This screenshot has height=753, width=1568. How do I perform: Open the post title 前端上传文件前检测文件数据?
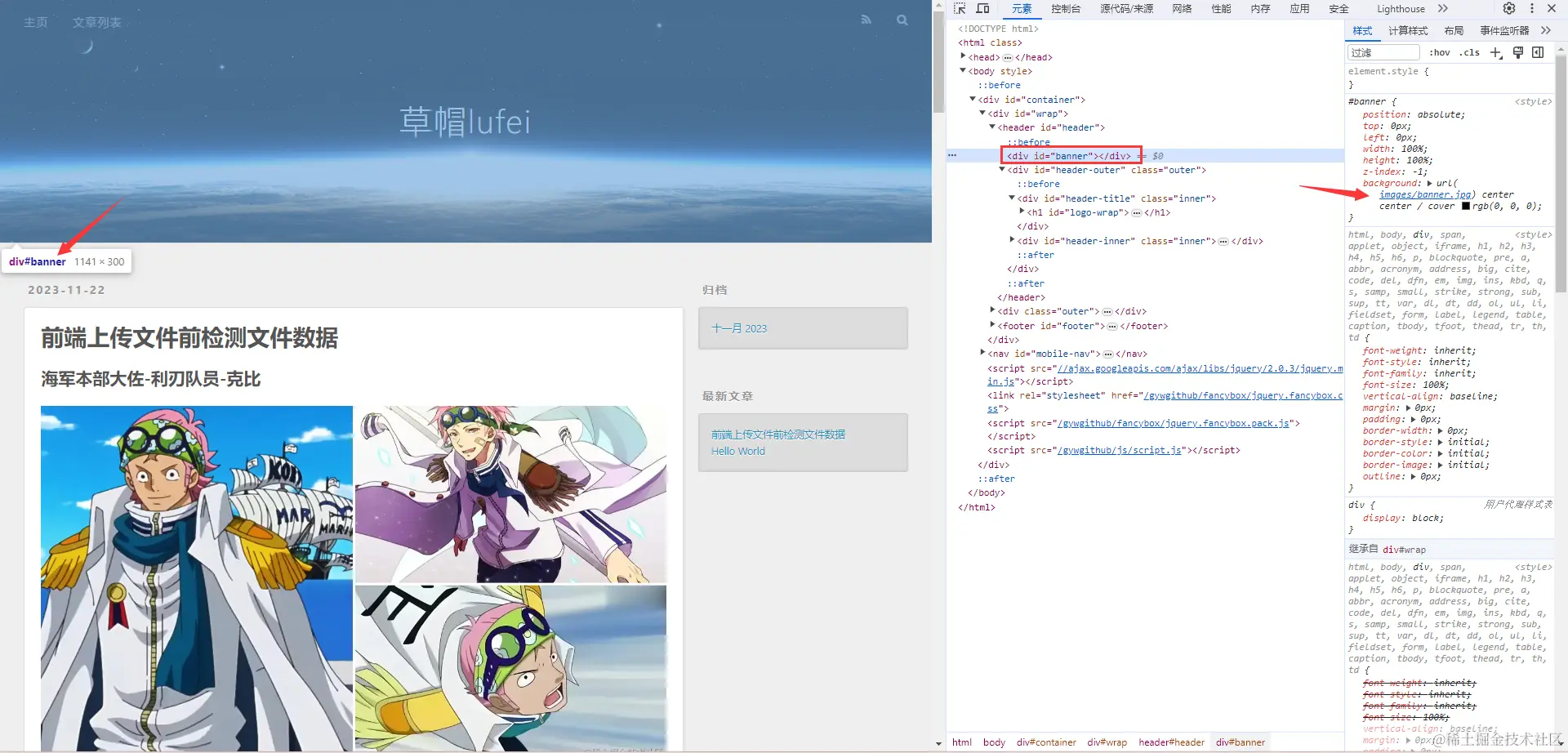pyautogui.click(x=189, y=338)
